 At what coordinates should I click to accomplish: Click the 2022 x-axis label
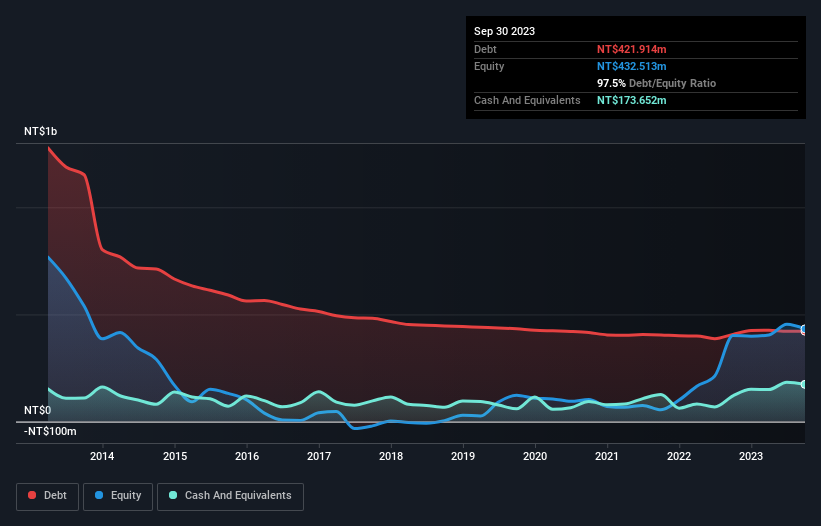[679, 456]
